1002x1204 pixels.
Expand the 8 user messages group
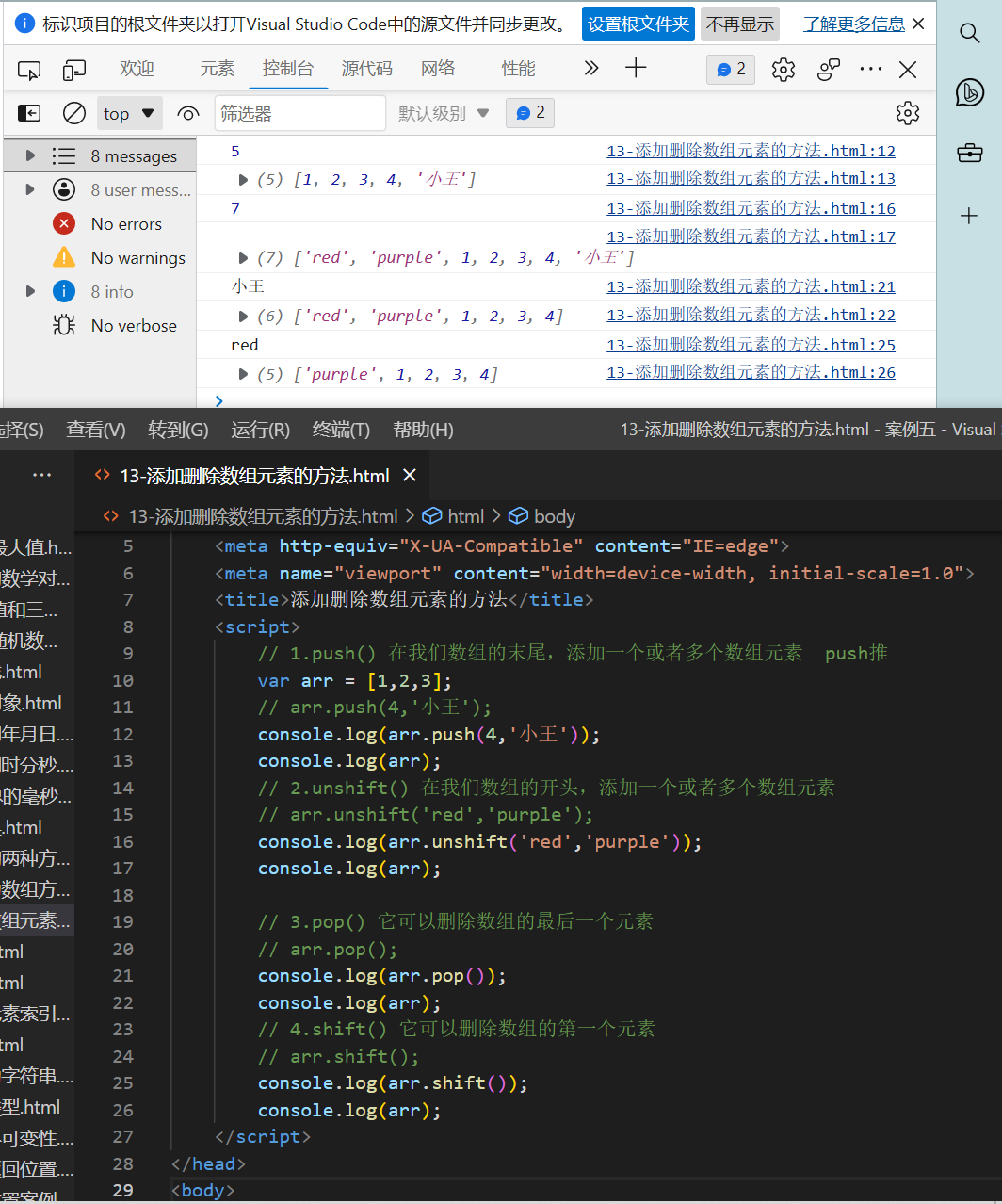[30, 189]
